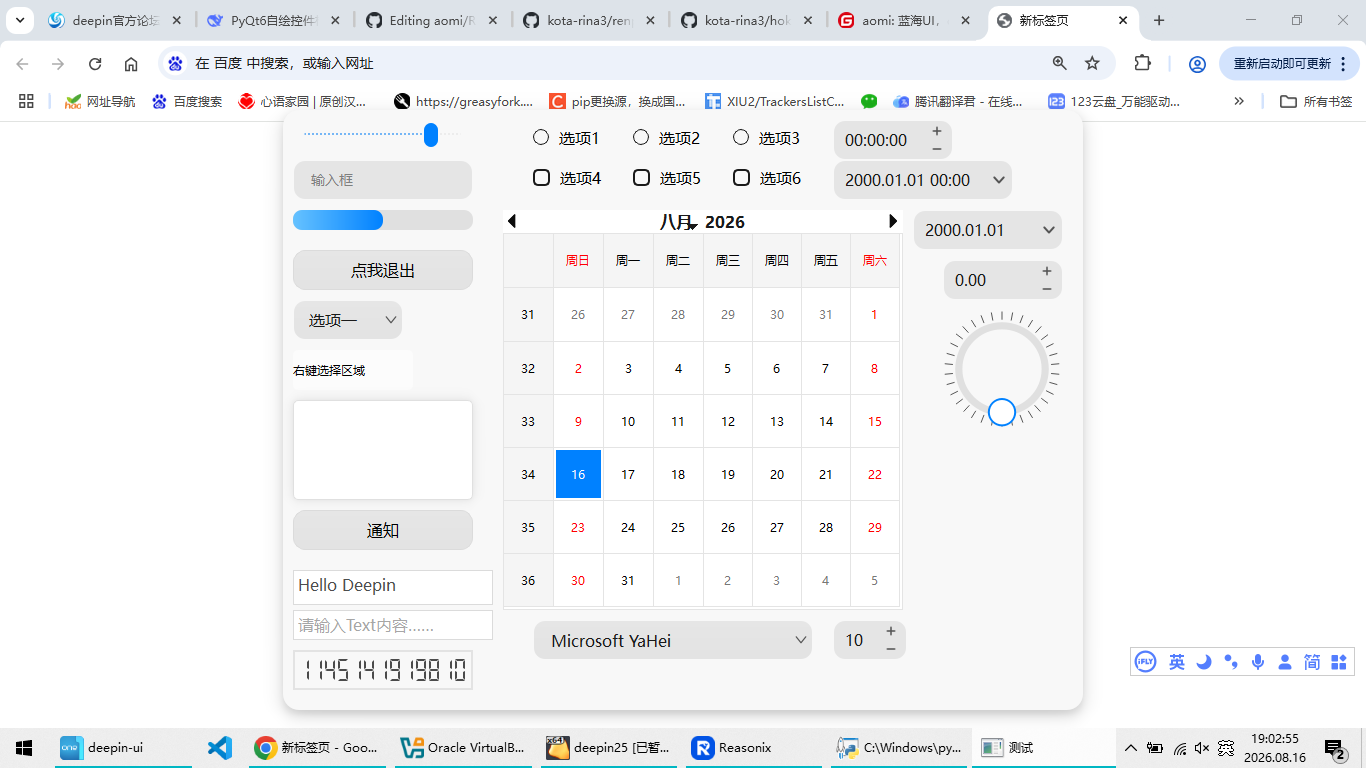Open the Chrome extensions puzzle icon

point(1142,63)
